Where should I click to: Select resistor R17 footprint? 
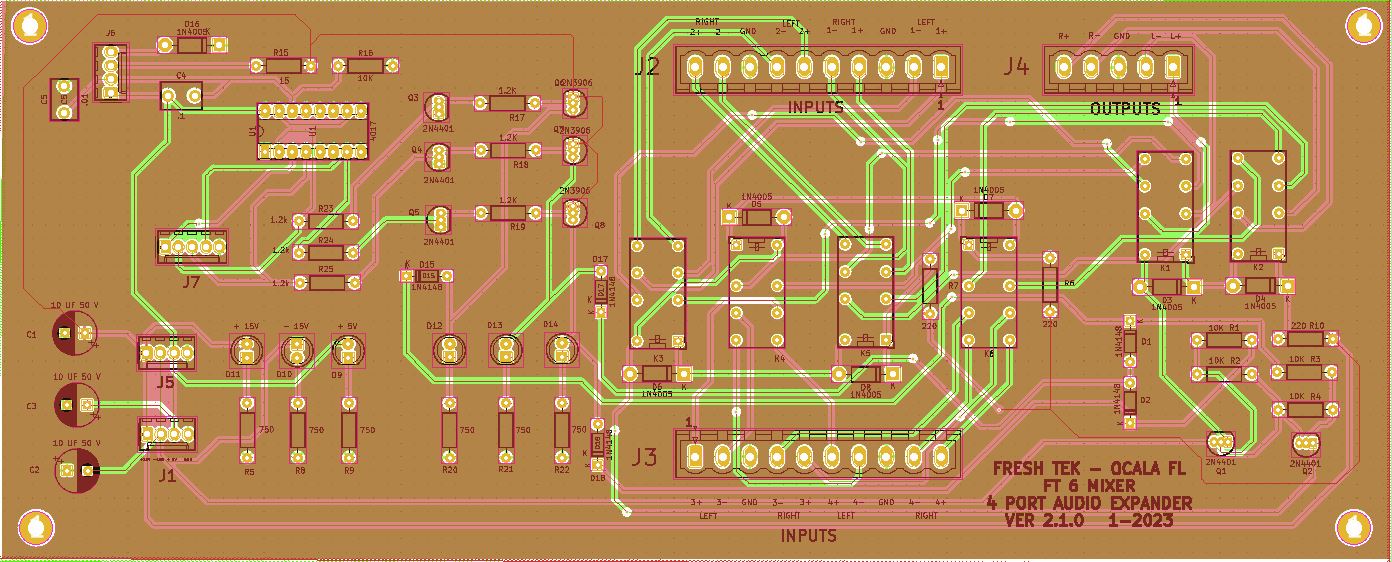click(x=508, y=102)
